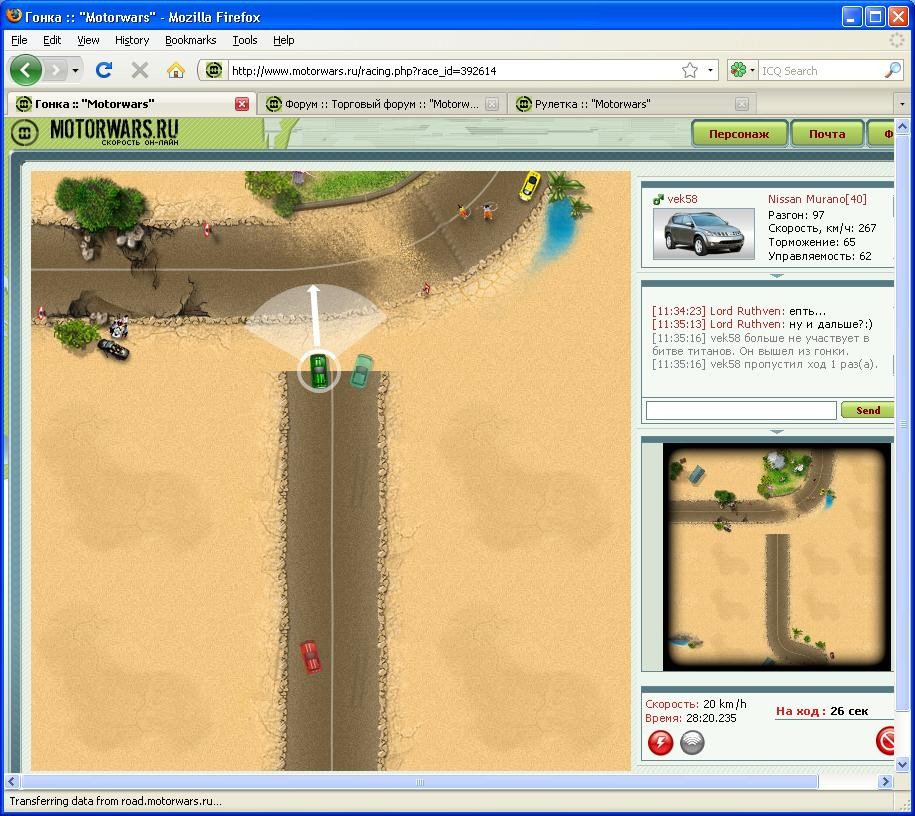915x816 pixels.
Task: Click the Nissan Murano car thumbnail
Action: pos(704,233)
